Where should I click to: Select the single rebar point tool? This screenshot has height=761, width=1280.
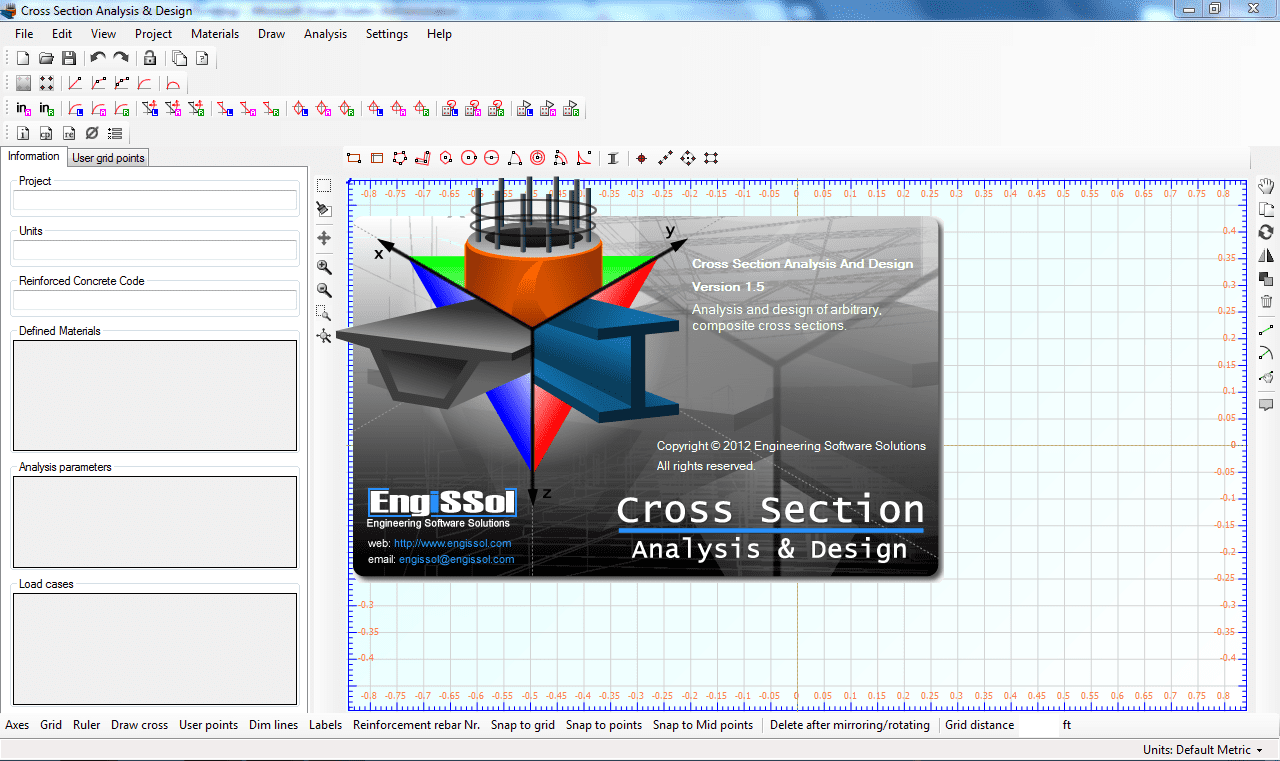(642, 158)
